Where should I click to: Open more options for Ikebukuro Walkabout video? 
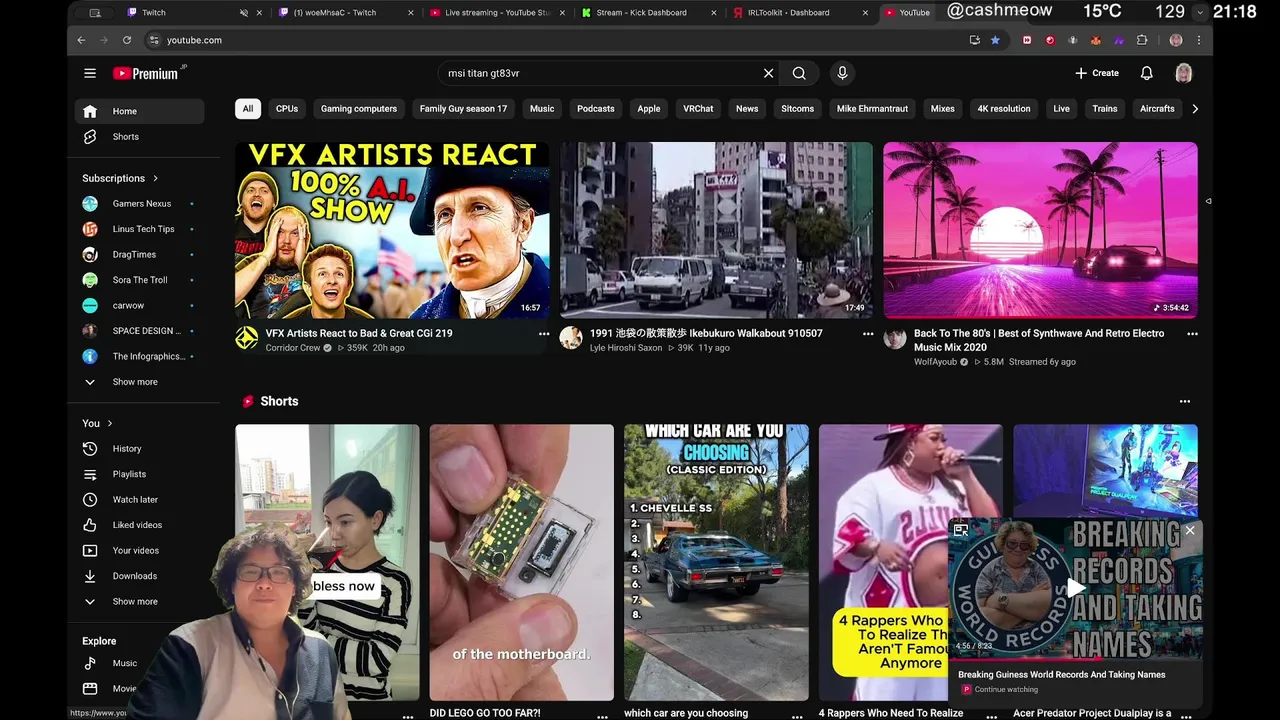click(x=868, y=334)
